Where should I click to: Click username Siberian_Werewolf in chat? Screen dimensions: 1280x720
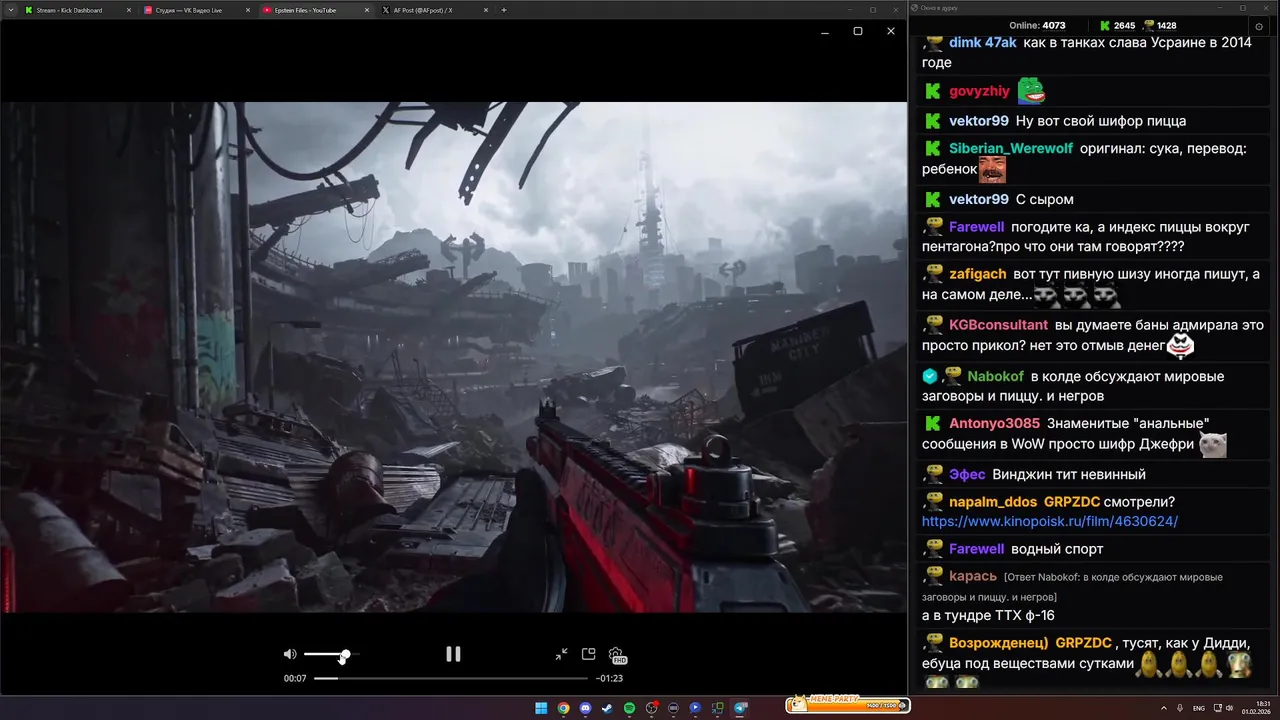[1011, 148]
